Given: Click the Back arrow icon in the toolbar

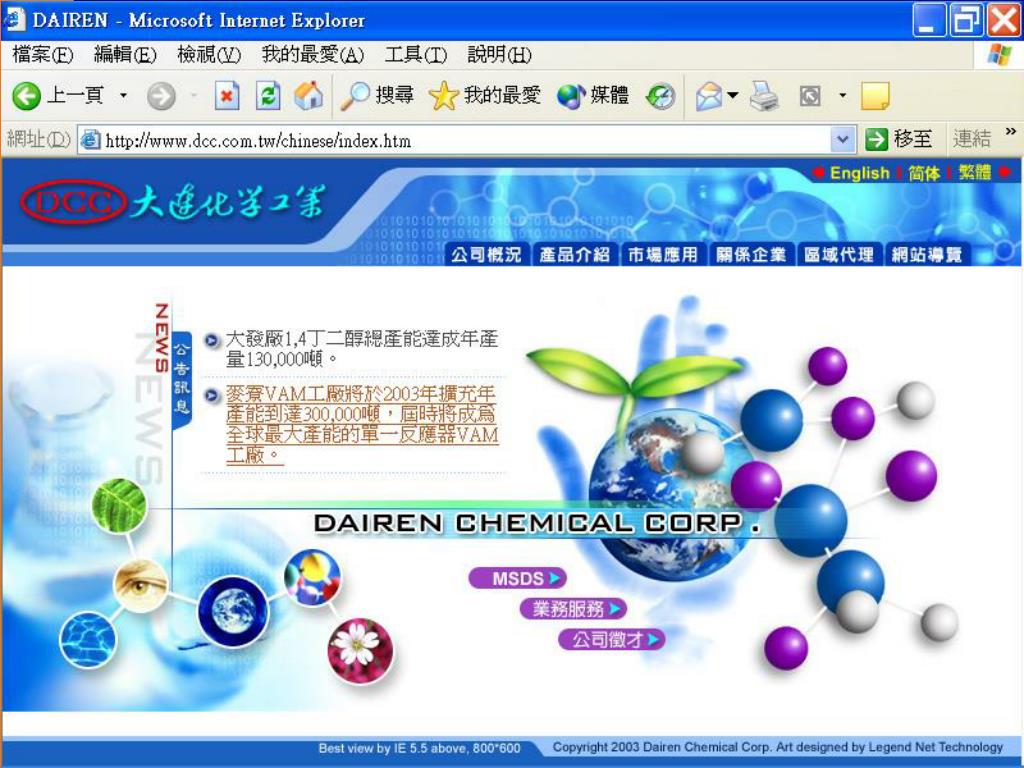Looking at the screenshot, I should coord(26,97).
